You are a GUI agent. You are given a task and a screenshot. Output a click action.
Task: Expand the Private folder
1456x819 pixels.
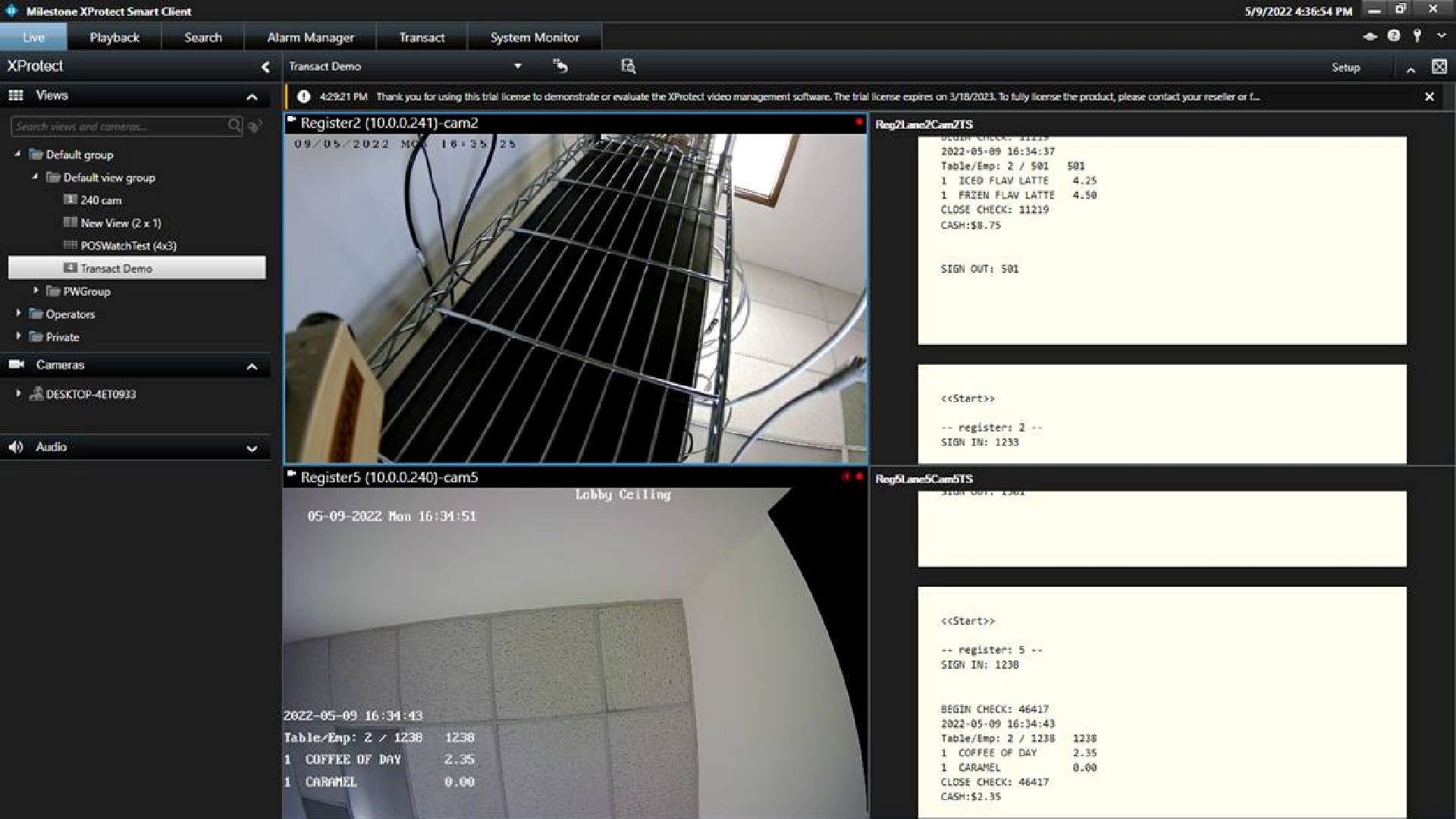(18, 336)
